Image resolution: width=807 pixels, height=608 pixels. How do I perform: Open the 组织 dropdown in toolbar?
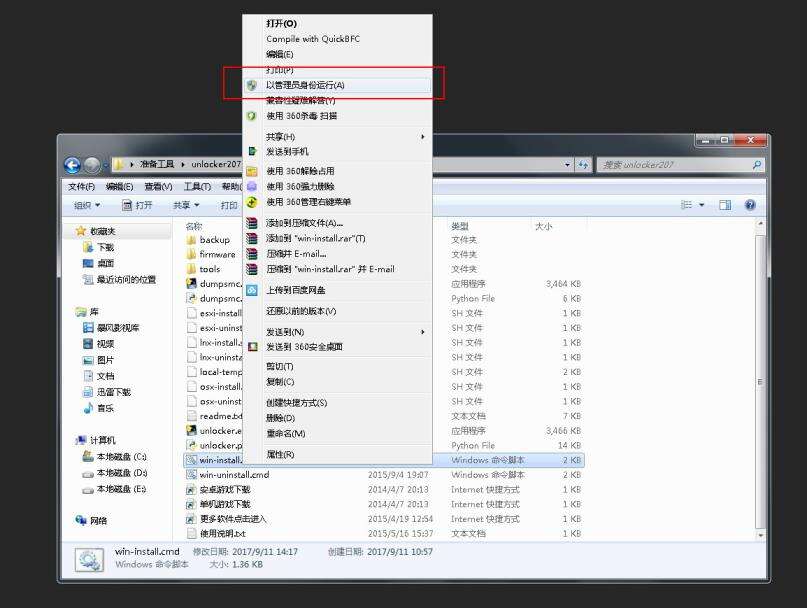tap(86, 205)
